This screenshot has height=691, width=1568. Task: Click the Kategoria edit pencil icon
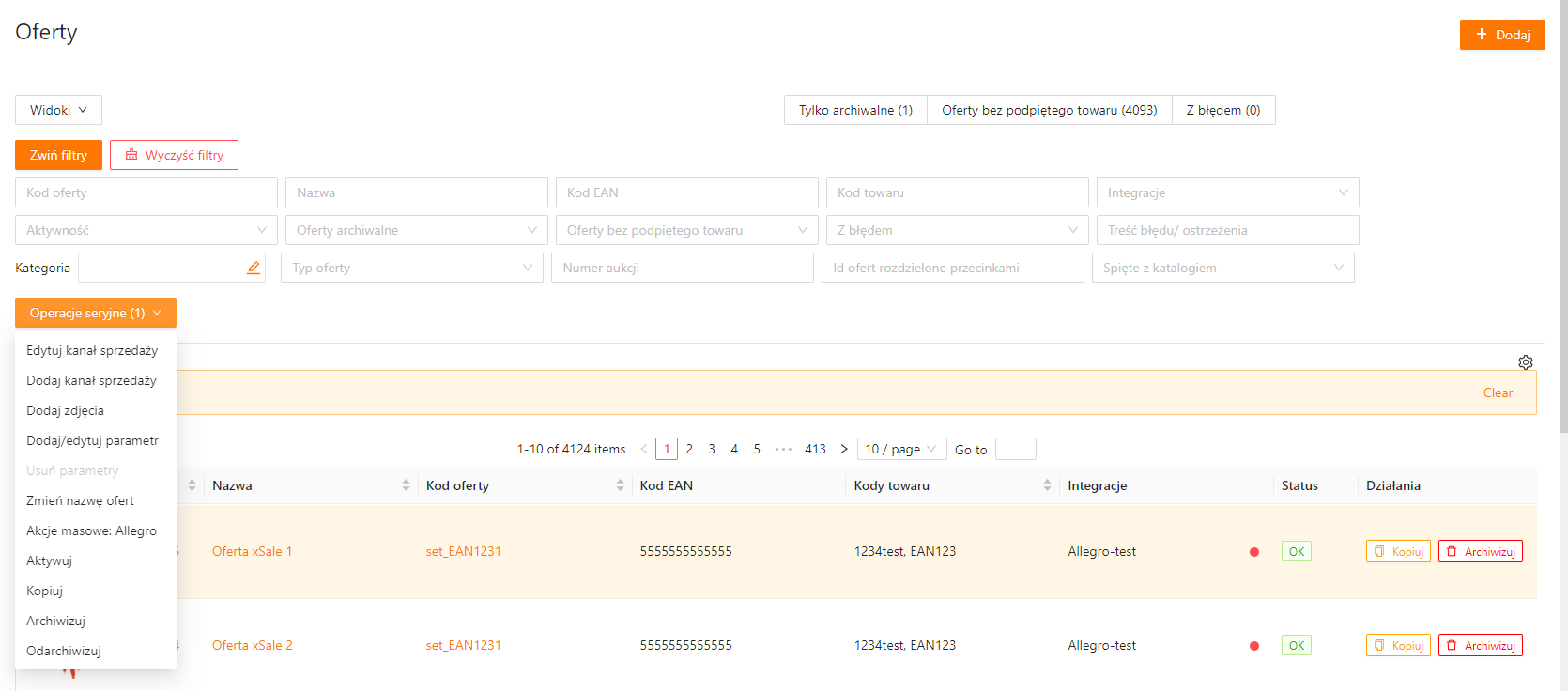pos(254,268)
